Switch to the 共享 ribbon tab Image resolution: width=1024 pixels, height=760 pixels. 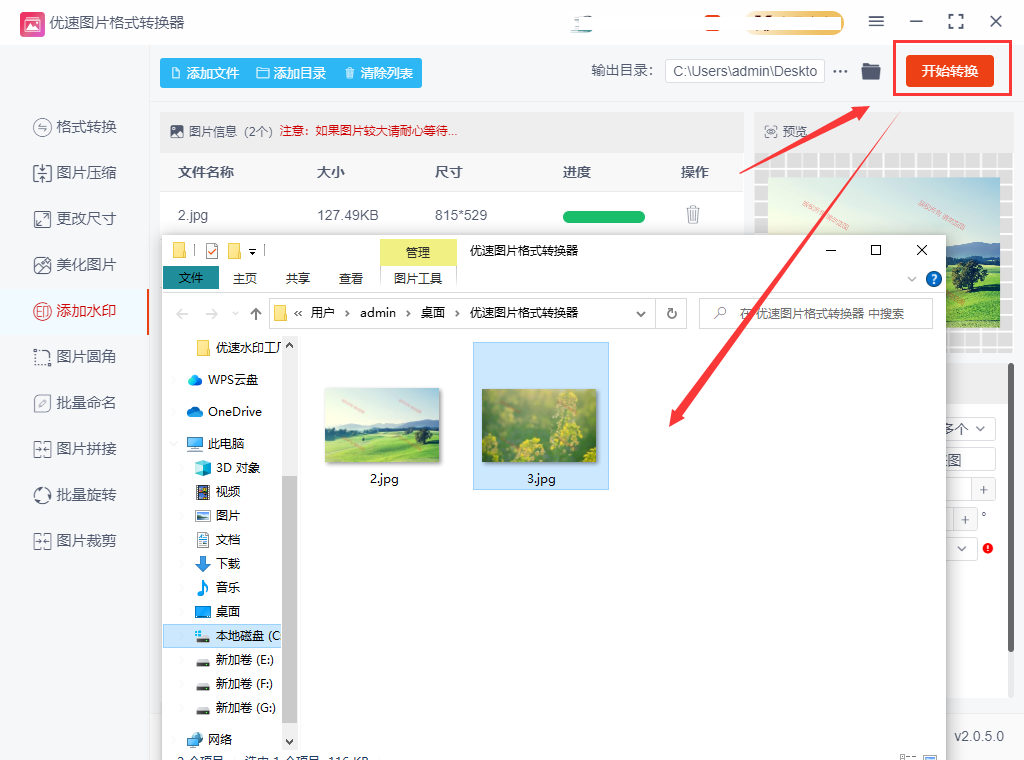pos(298,279)
